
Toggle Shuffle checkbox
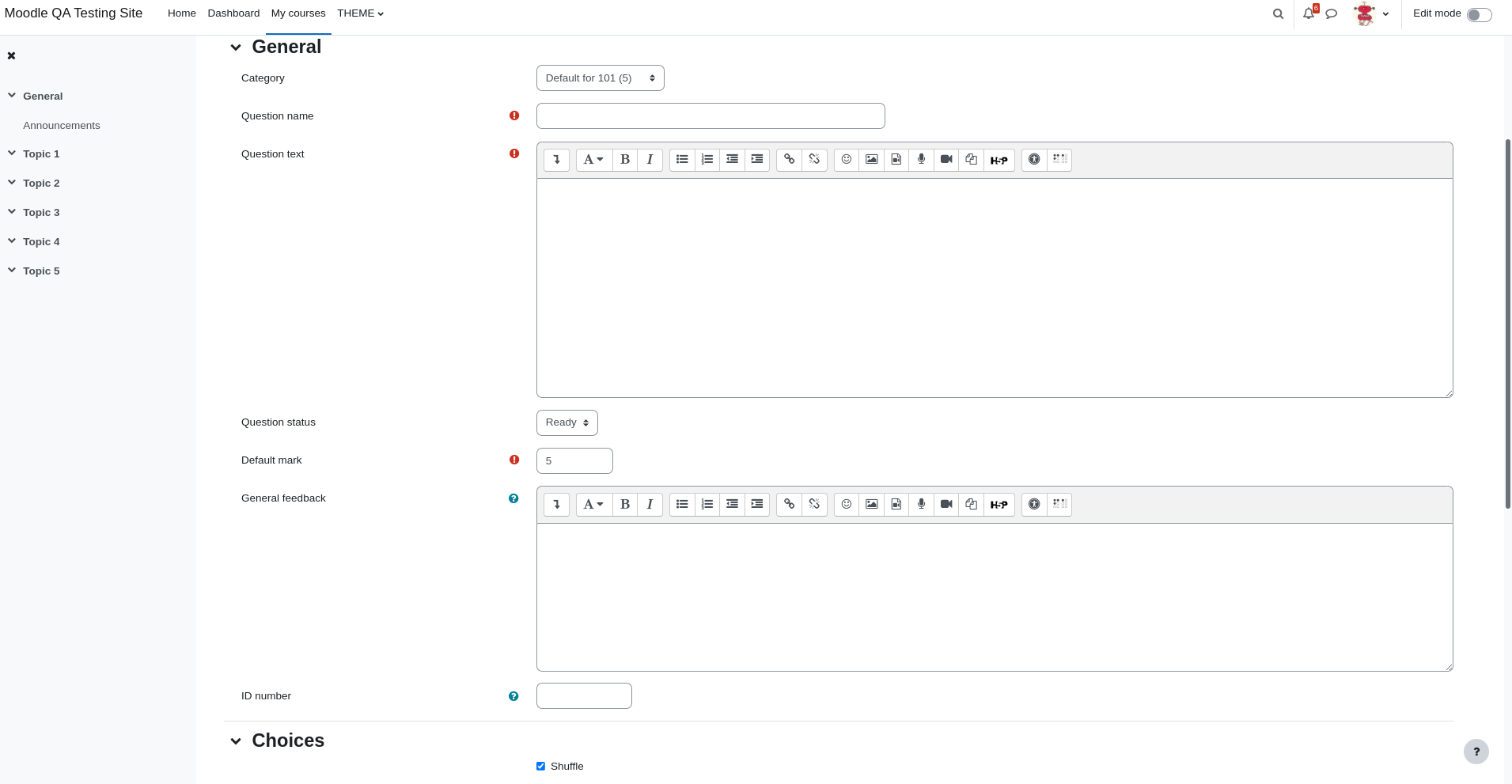(541, 766)
